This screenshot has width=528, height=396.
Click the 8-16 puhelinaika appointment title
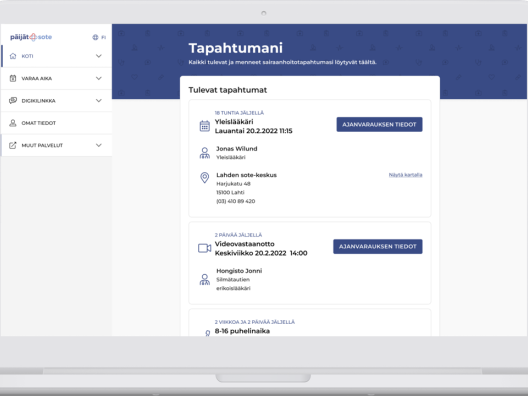242,331
